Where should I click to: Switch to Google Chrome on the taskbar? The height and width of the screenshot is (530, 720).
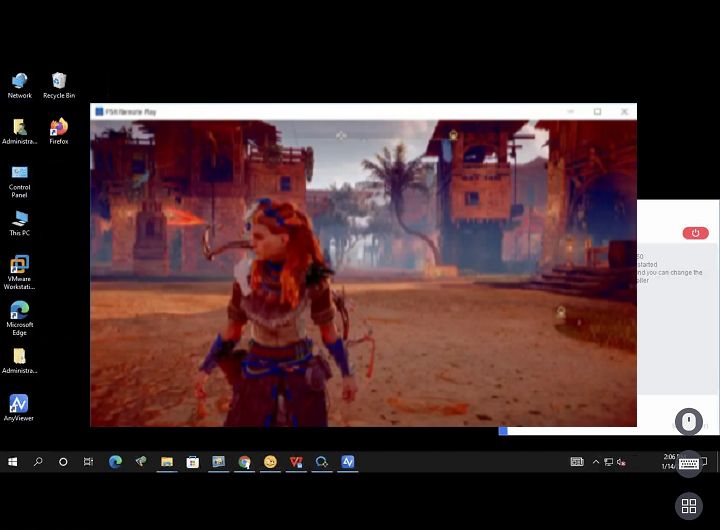point(244,462)
